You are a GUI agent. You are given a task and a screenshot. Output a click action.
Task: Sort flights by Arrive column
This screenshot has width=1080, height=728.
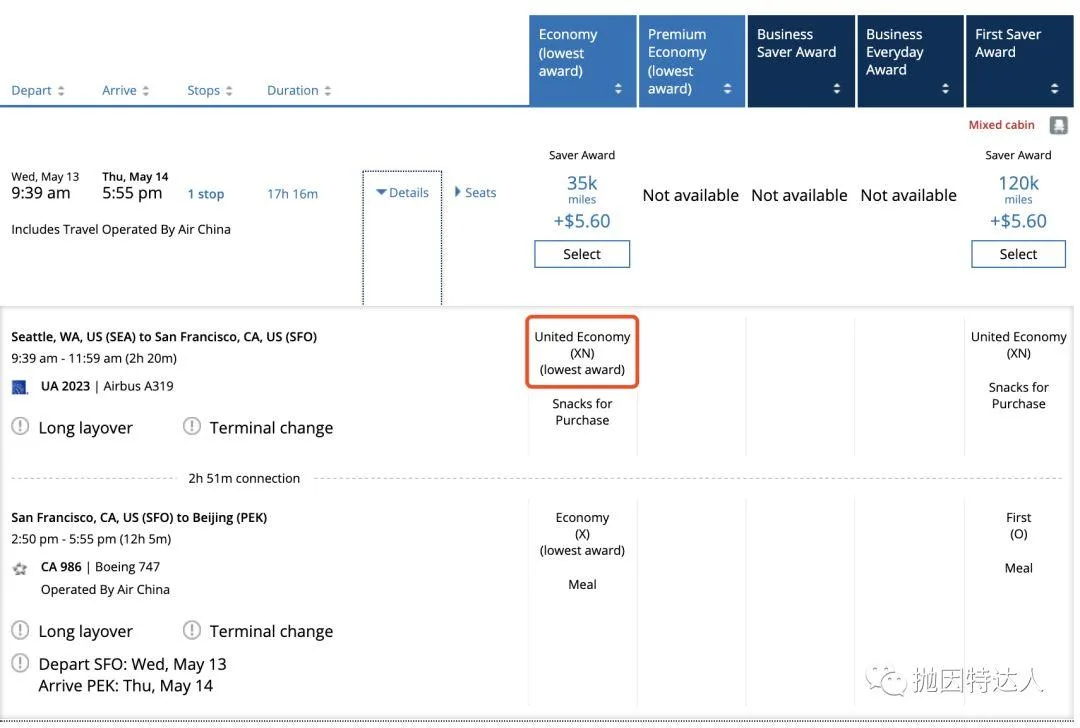pyautogui.click(x=125, y=90)
